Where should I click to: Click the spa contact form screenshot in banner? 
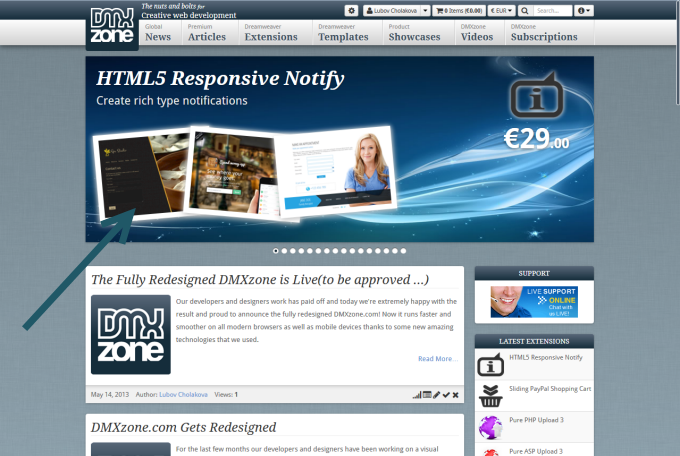(x=141, y=177)
